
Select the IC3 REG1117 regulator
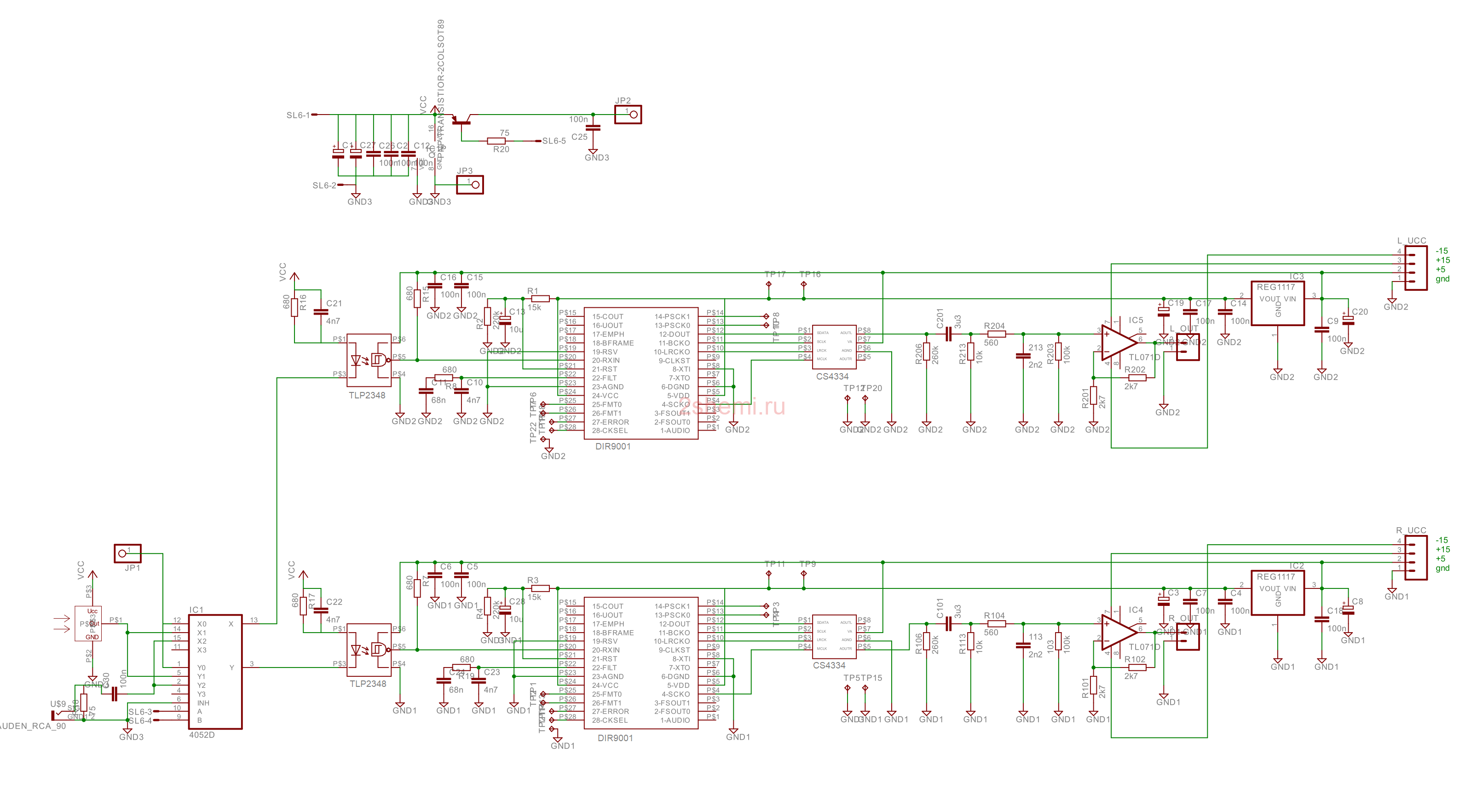pyautogui.click(x=1277, y=304)
